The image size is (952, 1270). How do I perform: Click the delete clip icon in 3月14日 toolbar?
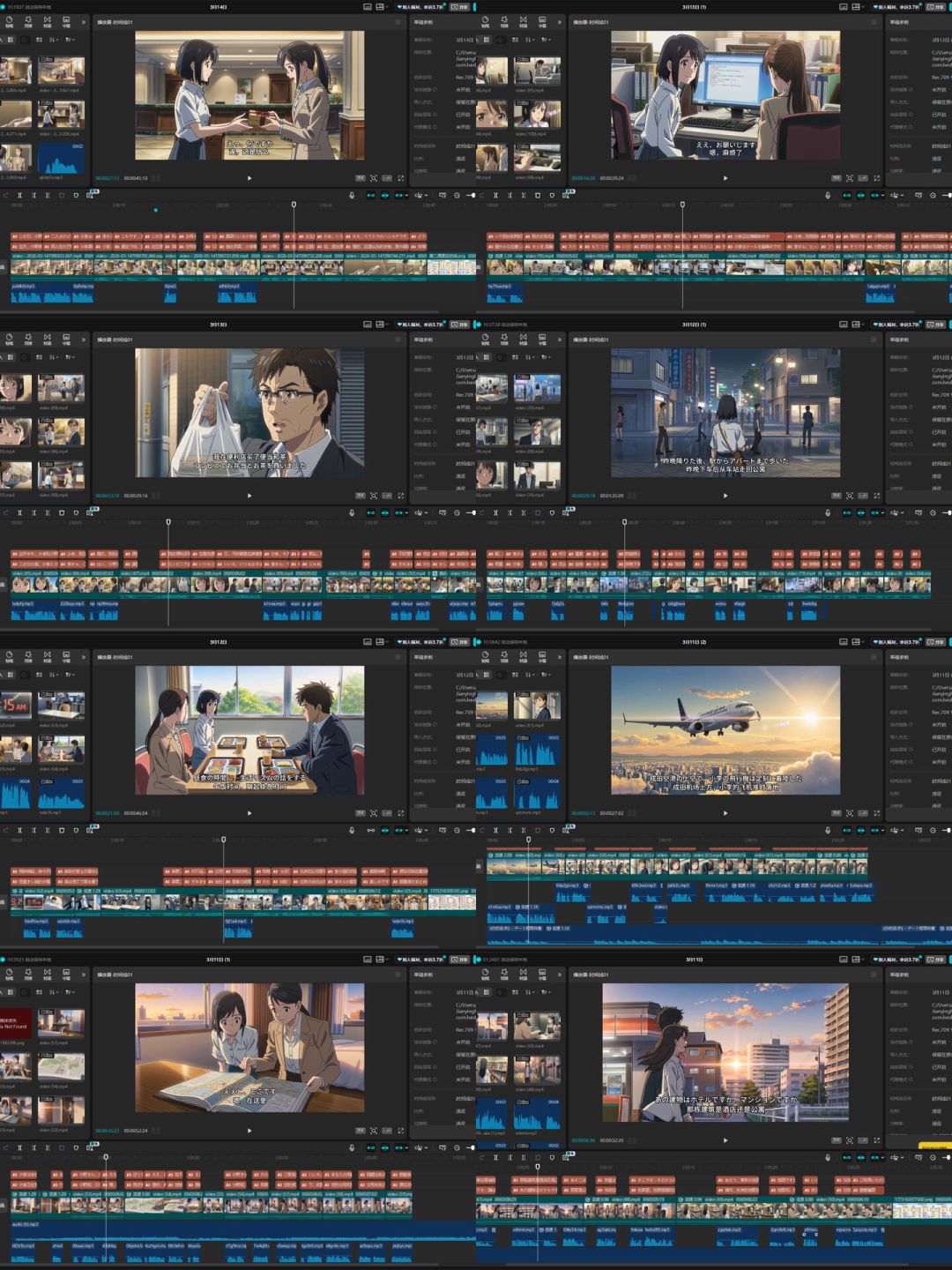pyautogui.click(x=62, y=195)
